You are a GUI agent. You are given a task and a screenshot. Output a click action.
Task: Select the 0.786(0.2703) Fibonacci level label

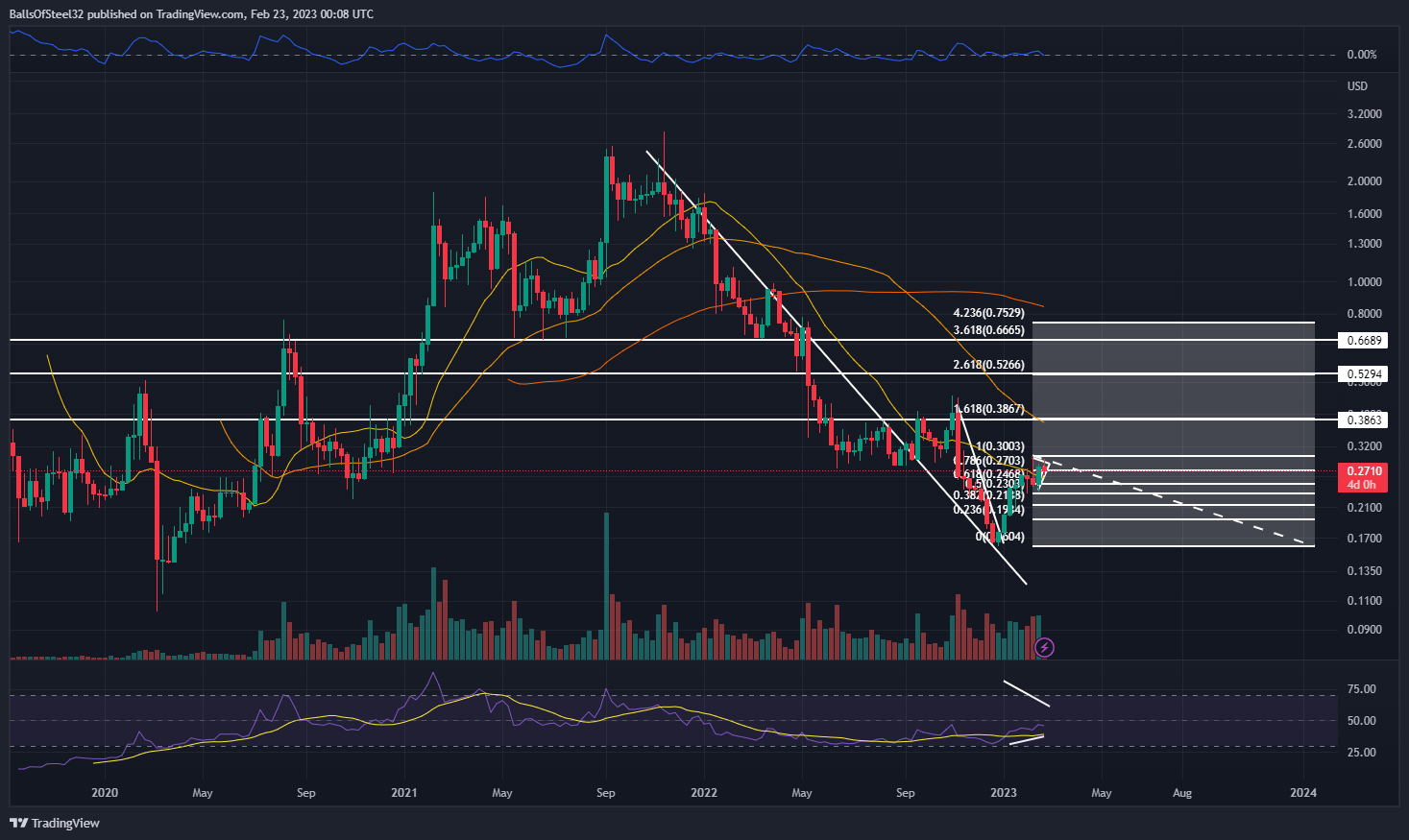pyautogui.click(x=989, y=461)
